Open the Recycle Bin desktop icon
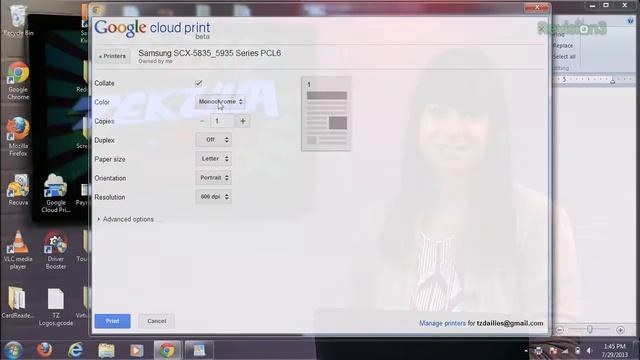The width and height of the screenshot is (640, 360). [x=18, y=21]
